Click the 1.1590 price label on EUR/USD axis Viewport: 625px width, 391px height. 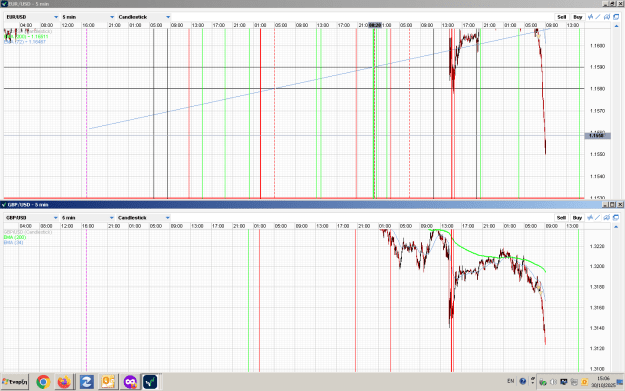point(597,67)
